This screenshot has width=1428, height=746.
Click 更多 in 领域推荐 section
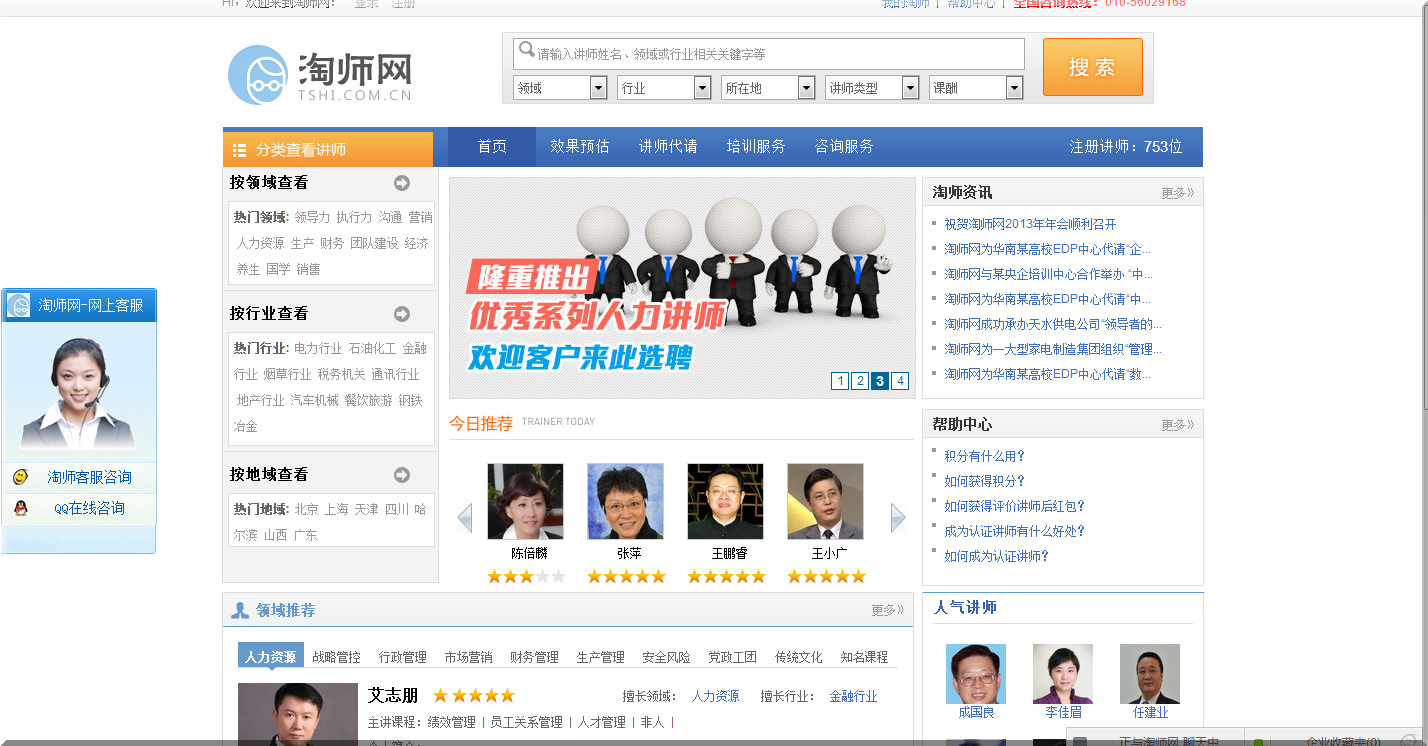point(887,610)
